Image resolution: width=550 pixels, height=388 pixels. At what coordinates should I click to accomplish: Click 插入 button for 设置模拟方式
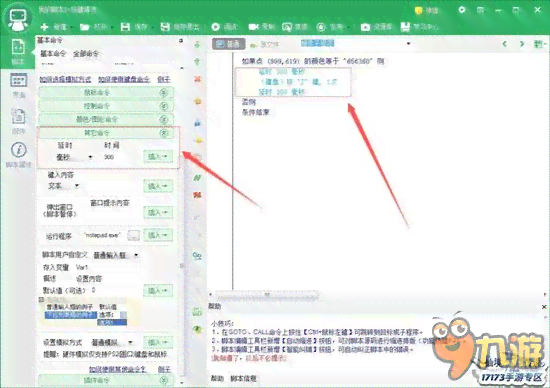click(x=158, y=342)
